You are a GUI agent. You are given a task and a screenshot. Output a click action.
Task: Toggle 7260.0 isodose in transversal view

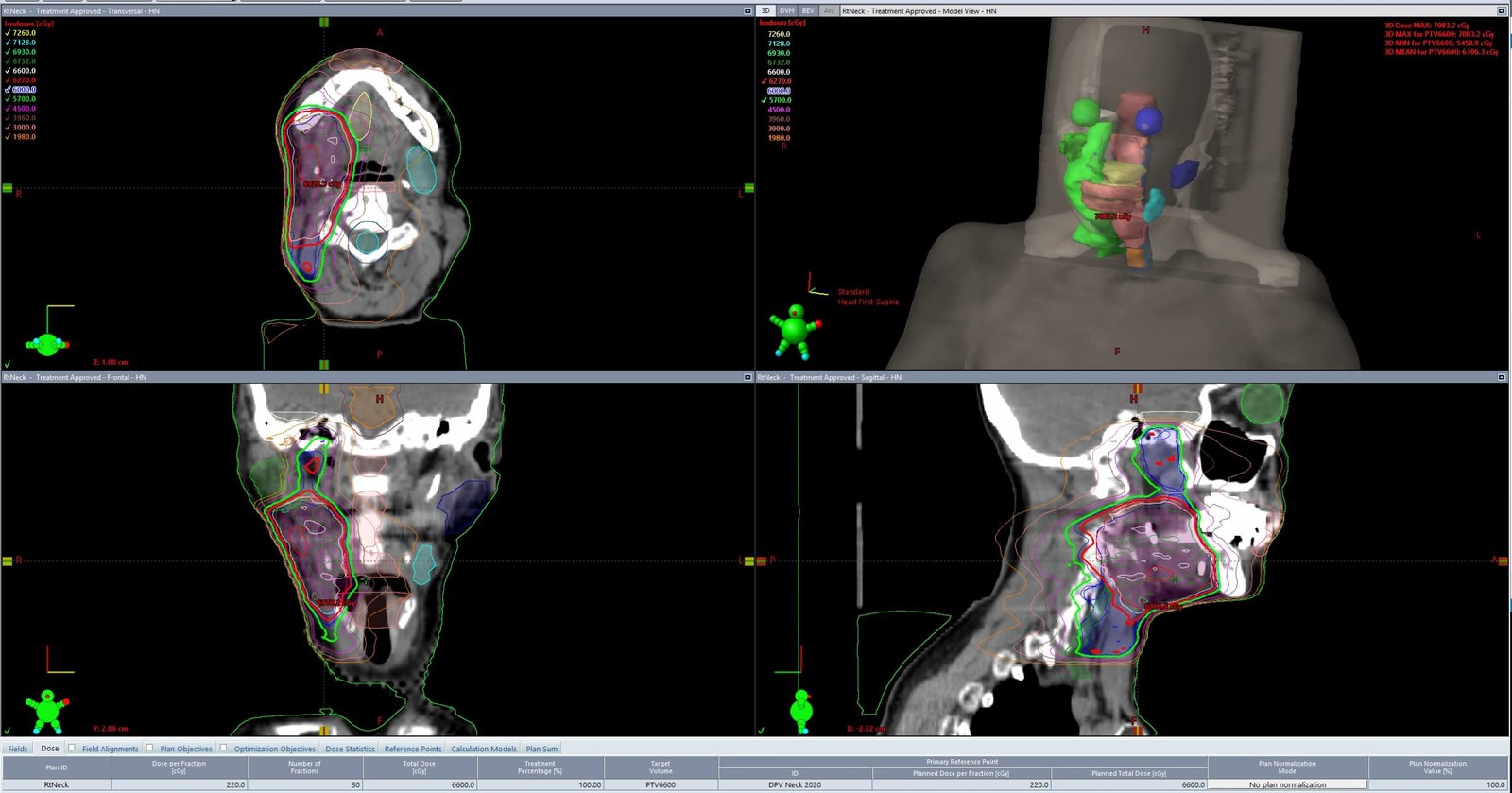pyautogui.click(x=9, y=33)
